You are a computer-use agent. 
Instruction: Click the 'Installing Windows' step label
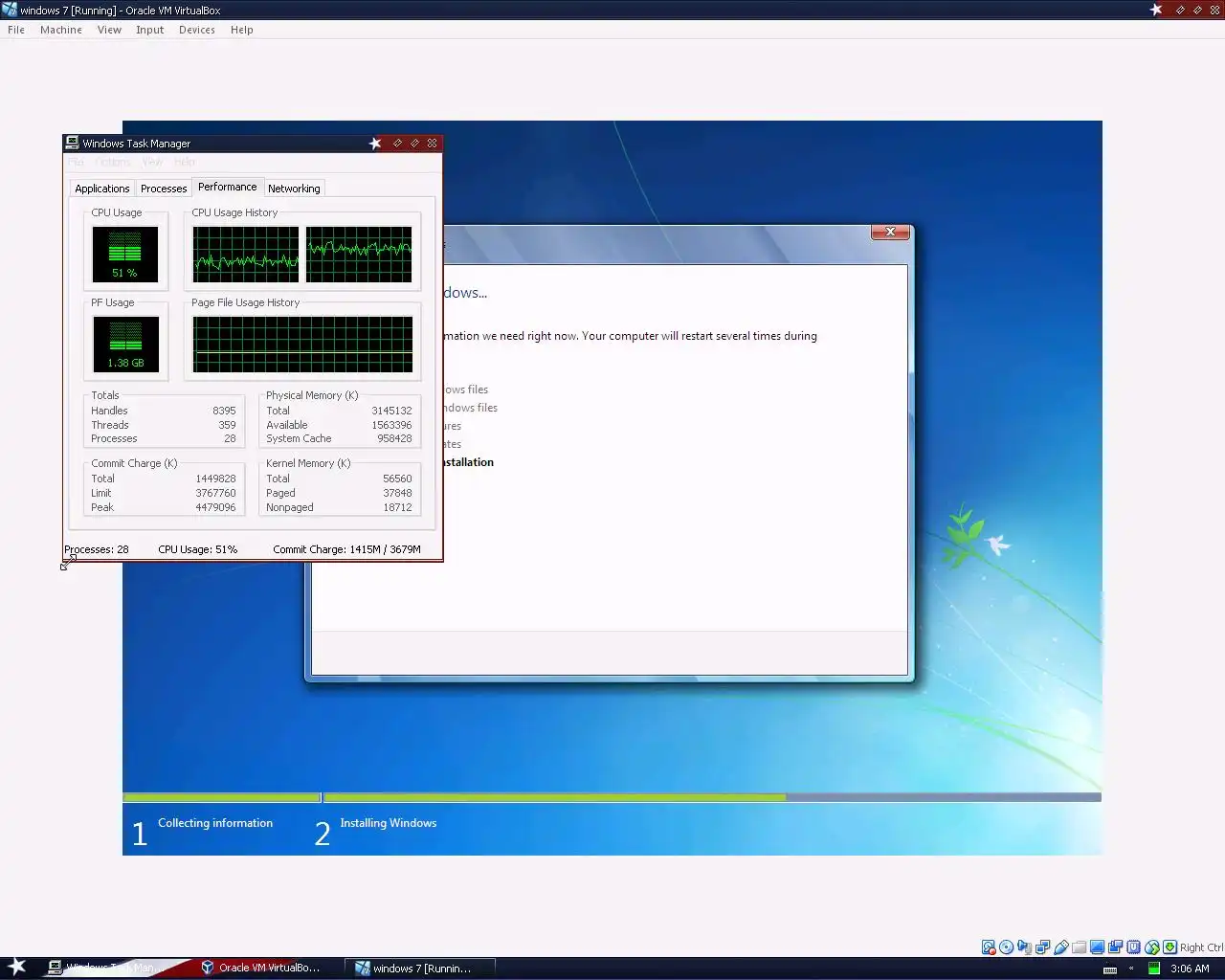coord(389,823)
